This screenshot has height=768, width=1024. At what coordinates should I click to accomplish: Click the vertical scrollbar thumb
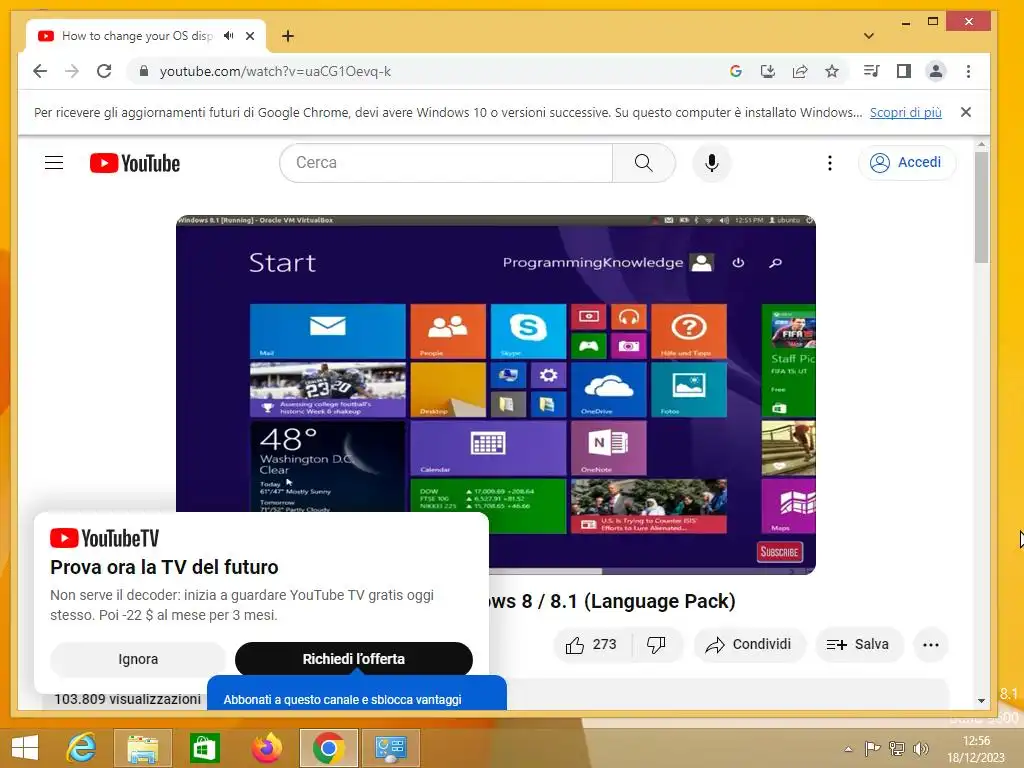tap(981, 208)
